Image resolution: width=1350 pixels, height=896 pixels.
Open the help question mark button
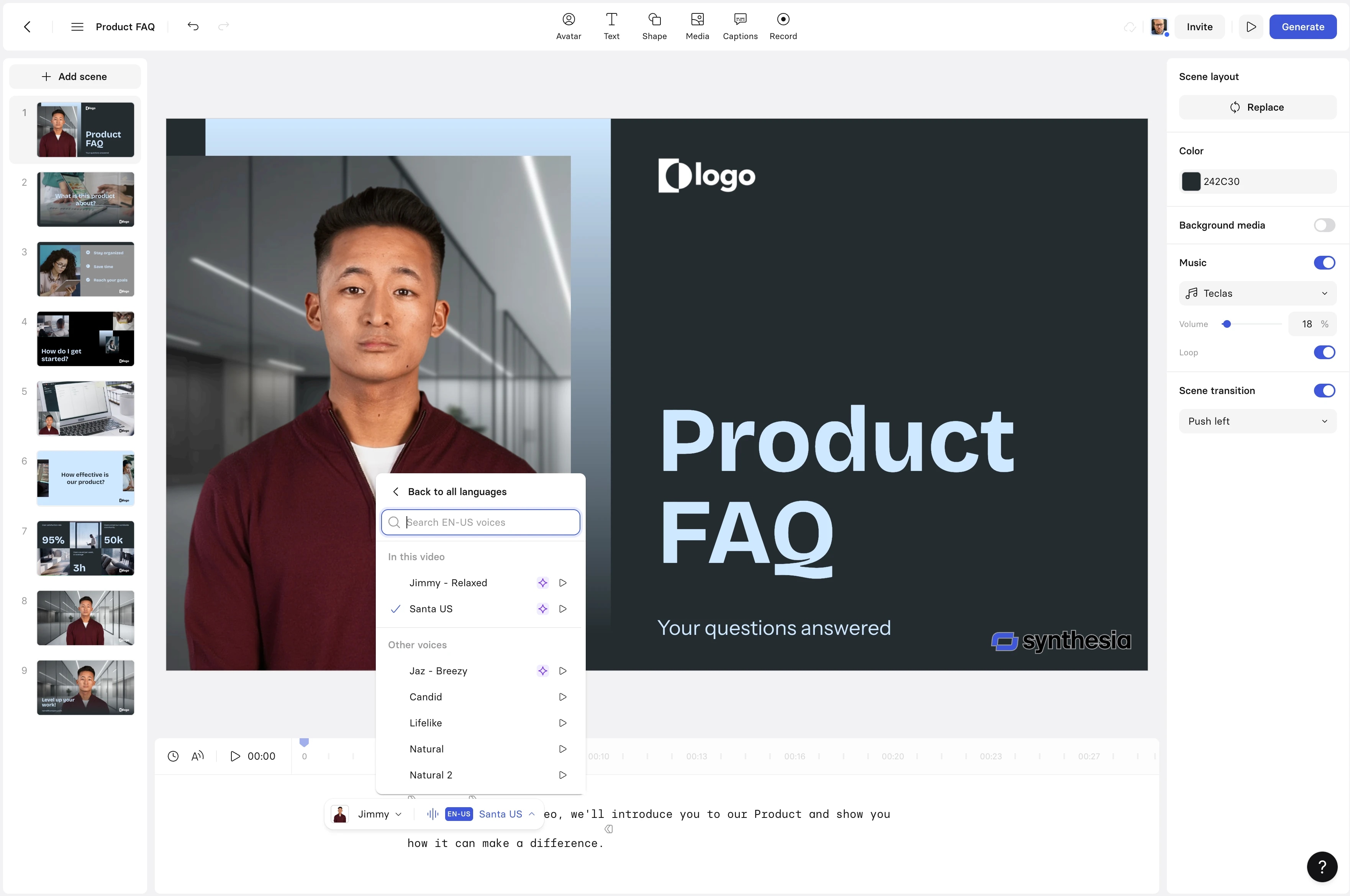[x=1321, y=866]
